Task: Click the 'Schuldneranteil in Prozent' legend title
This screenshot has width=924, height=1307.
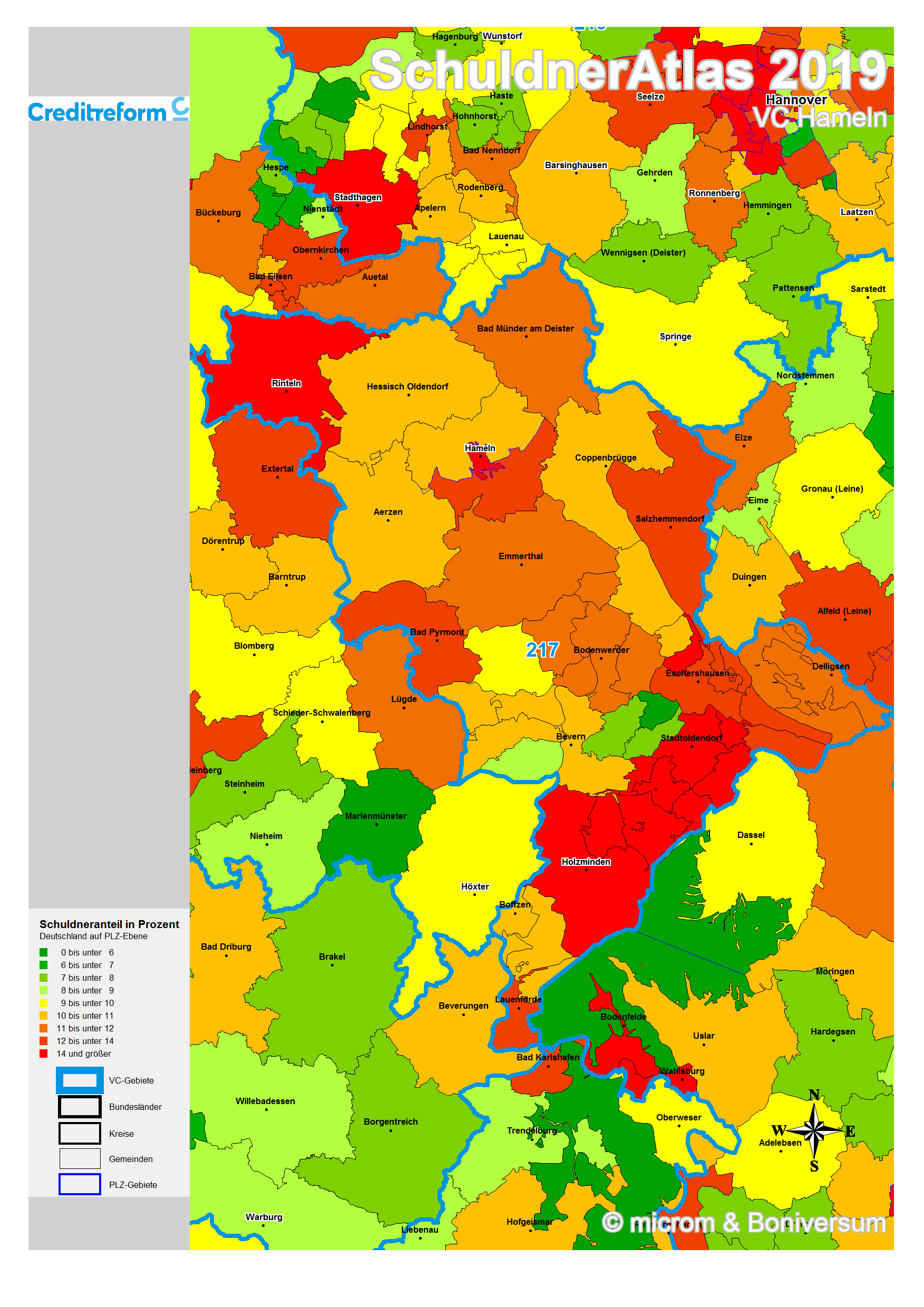Action: tap(109, 924)
